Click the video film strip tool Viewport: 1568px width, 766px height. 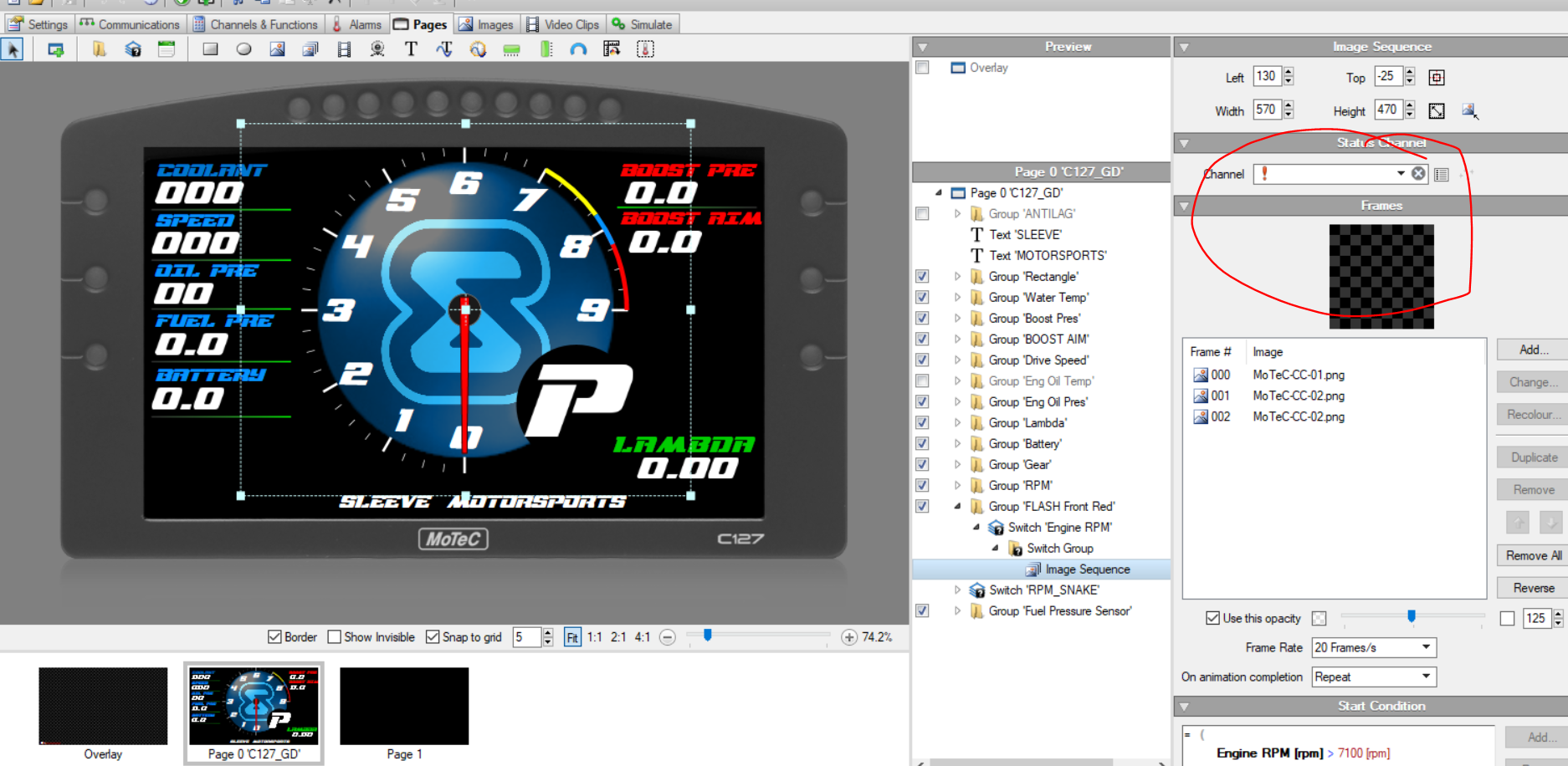point(344,49)
